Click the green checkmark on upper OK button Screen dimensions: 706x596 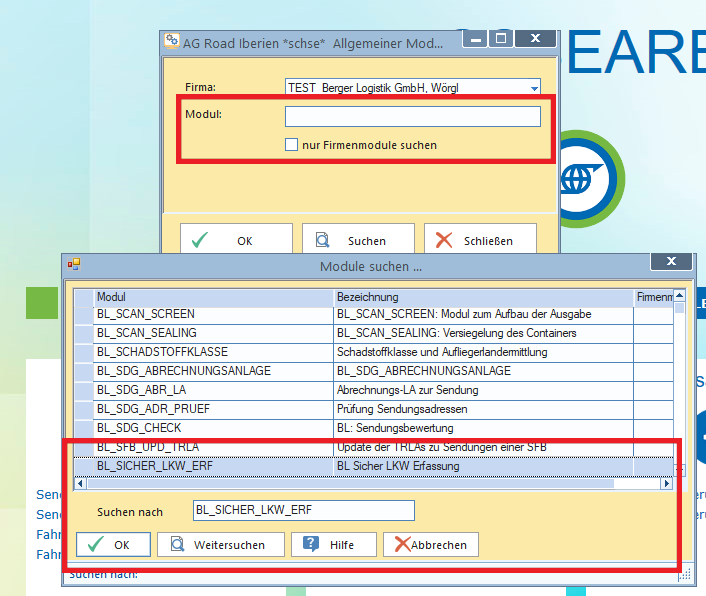(199, 240)
